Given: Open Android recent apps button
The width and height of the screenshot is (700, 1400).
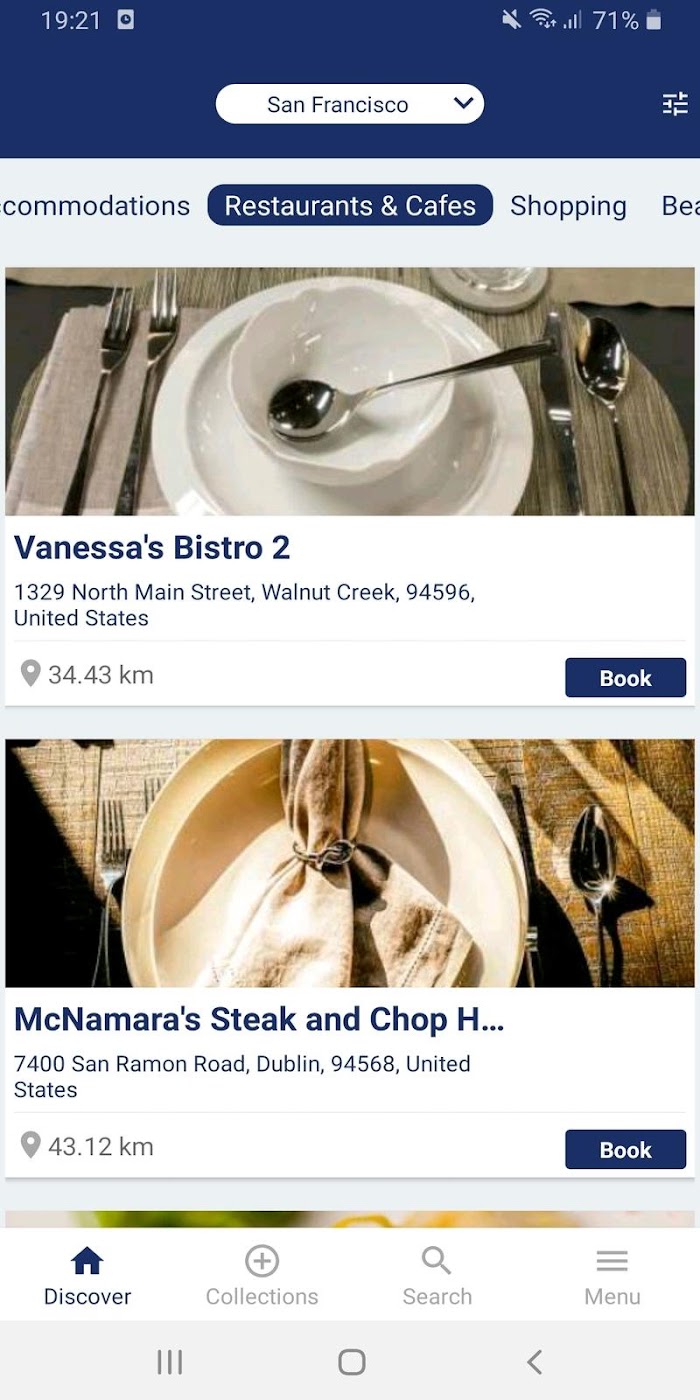Looking at the screenshot, I should (169, 1362).
